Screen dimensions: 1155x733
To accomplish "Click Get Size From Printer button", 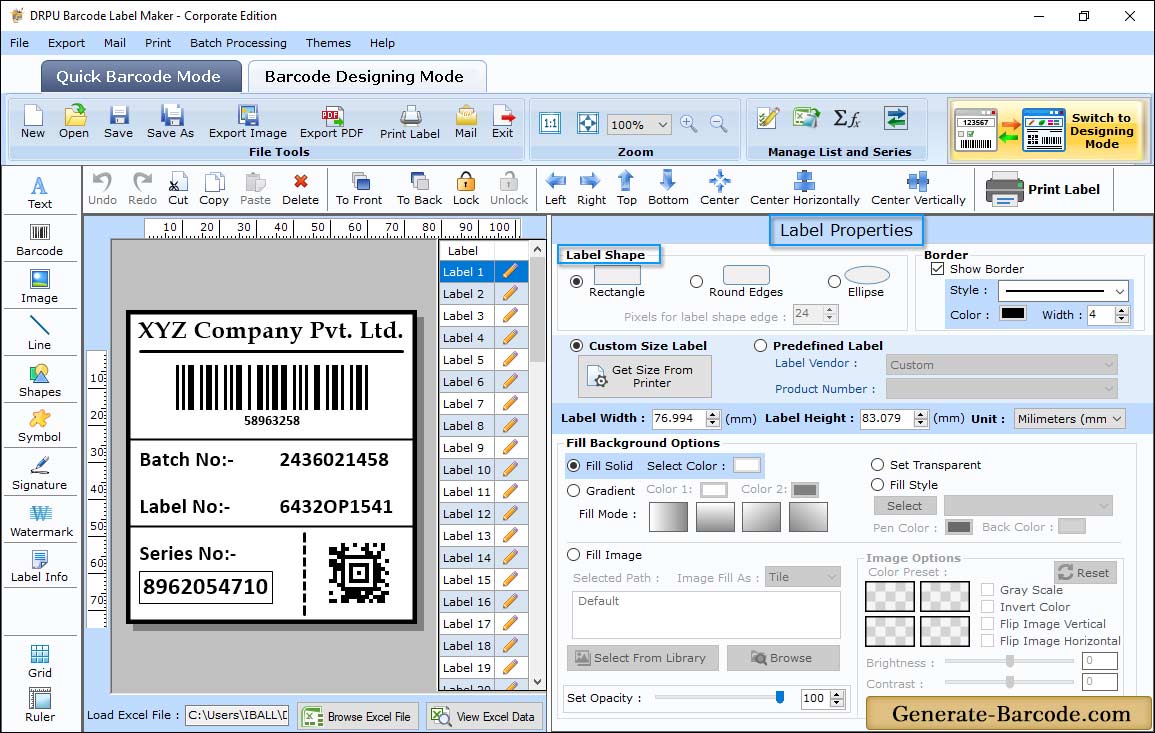I will (x=645, y=376).
